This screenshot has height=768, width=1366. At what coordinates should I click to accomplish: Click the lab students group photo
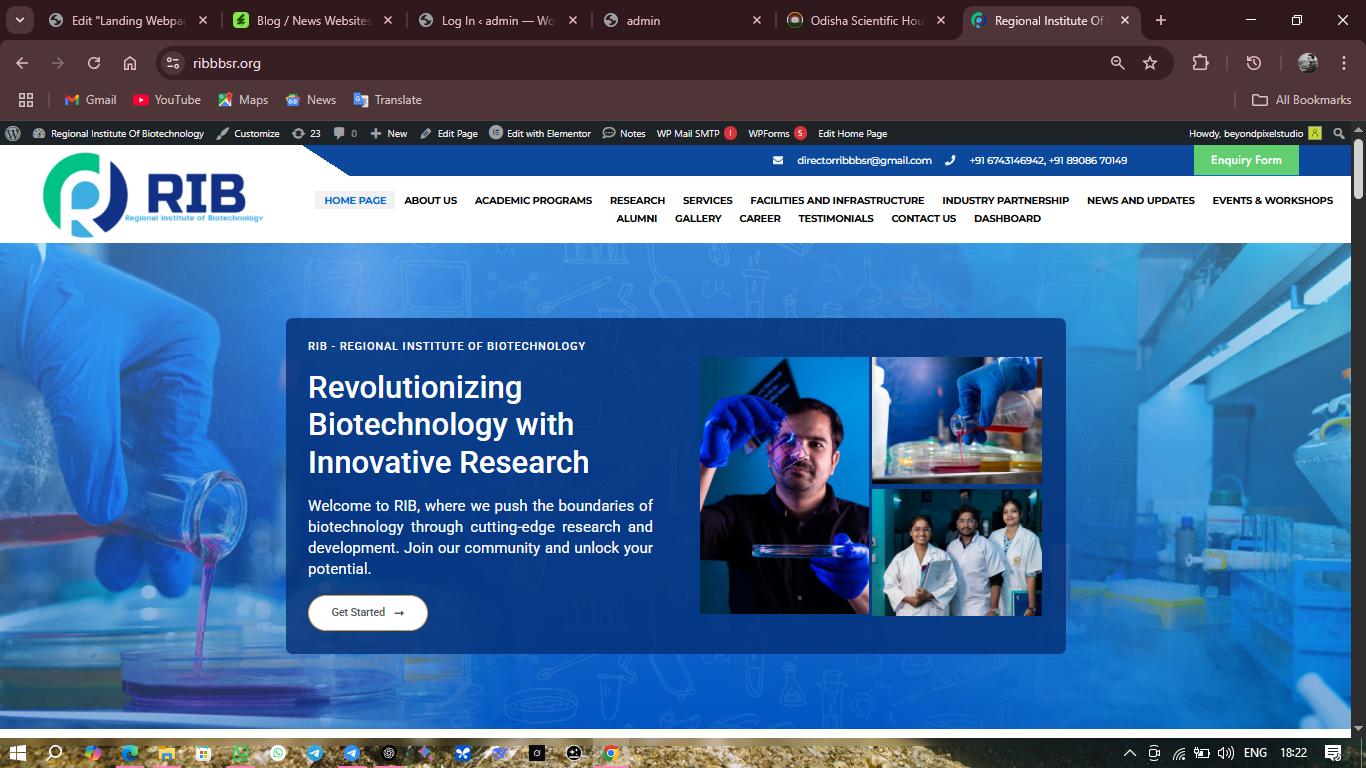coord(956,552)
